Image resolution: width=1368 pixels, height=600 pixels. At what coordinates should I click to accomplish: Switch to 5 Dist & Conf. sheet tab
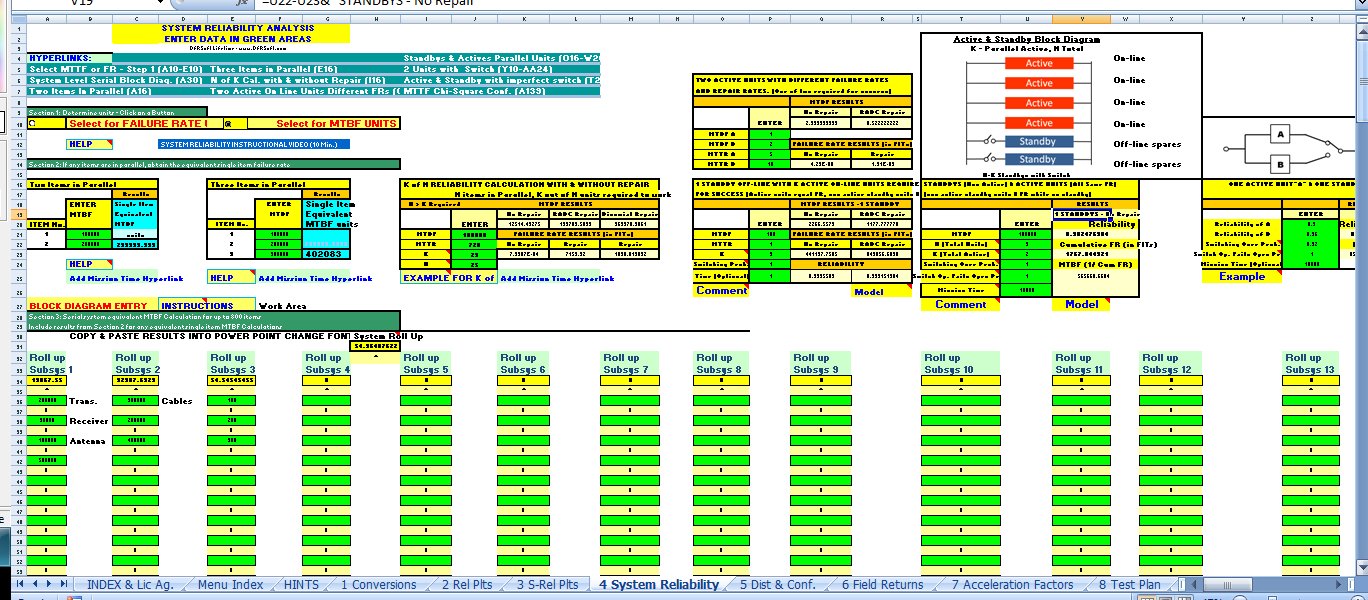(x=778, y=585)
